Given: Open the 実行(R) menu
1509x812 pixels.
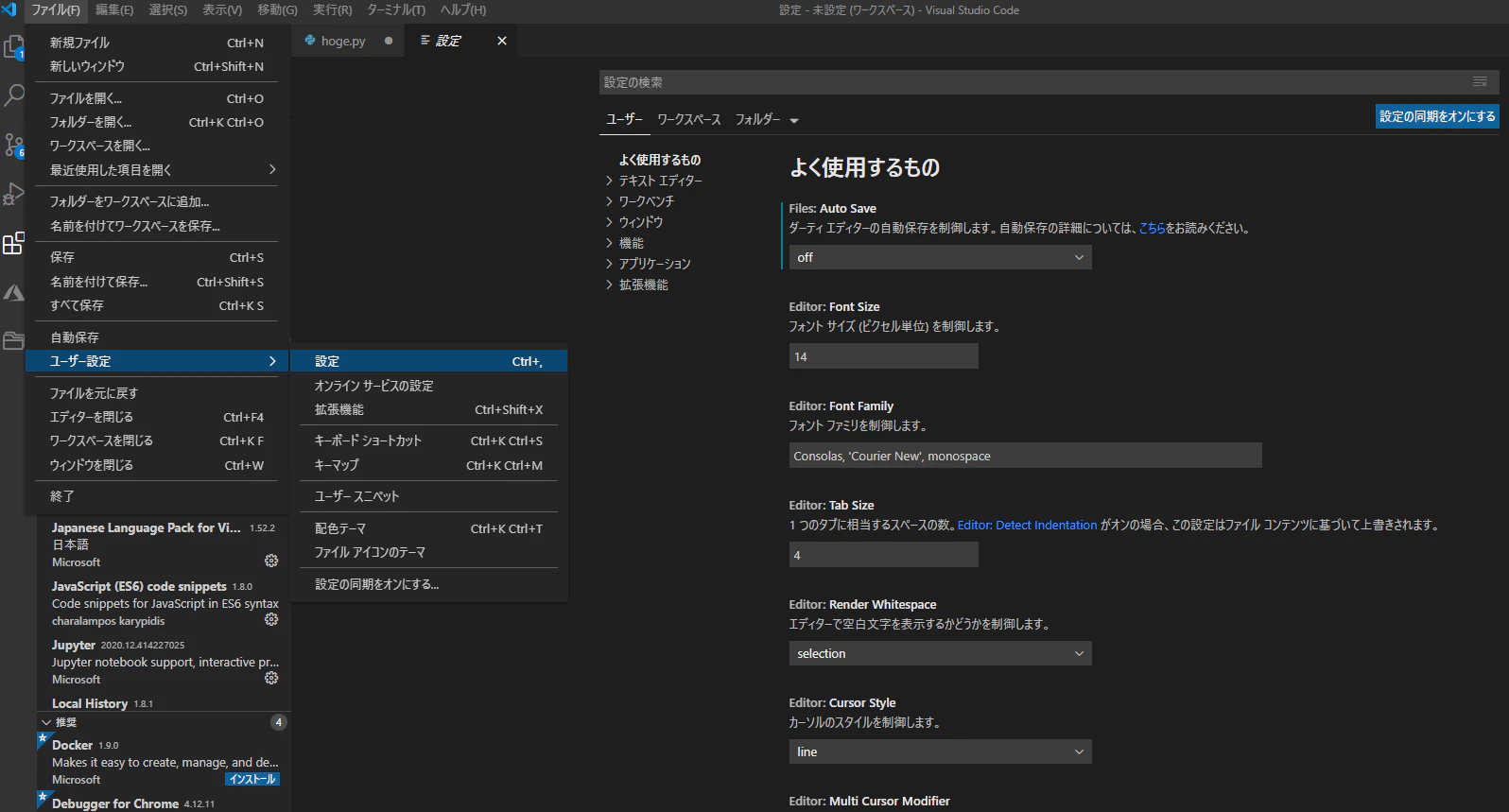Looking at the screenshot, I should (332, 9).
